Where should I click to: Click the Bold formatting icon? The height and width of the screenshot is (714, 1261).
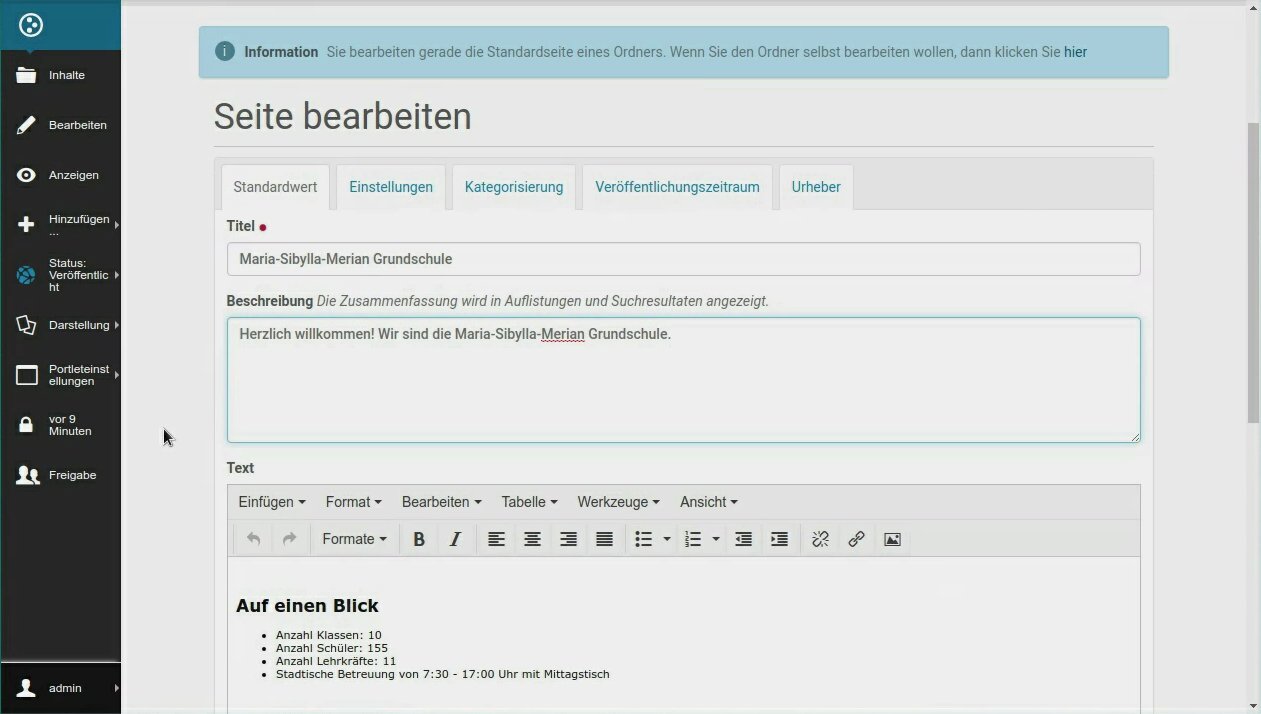coord(419,539)
